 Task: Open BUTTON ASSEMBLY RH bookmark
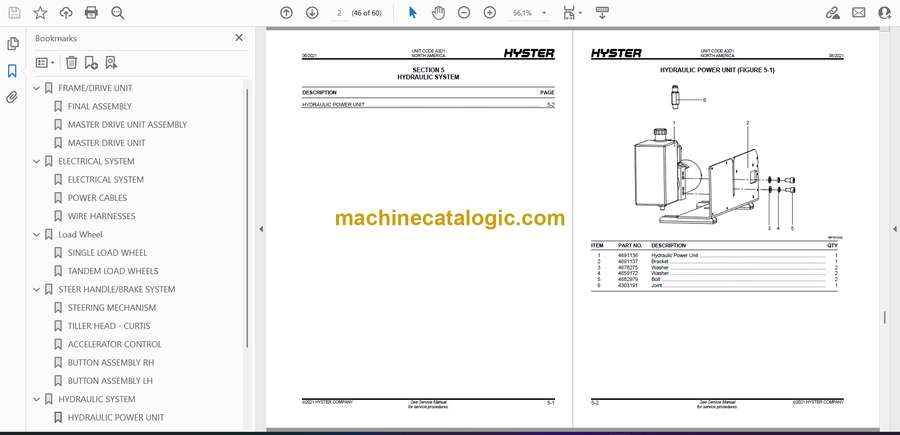tap(111, 363)
